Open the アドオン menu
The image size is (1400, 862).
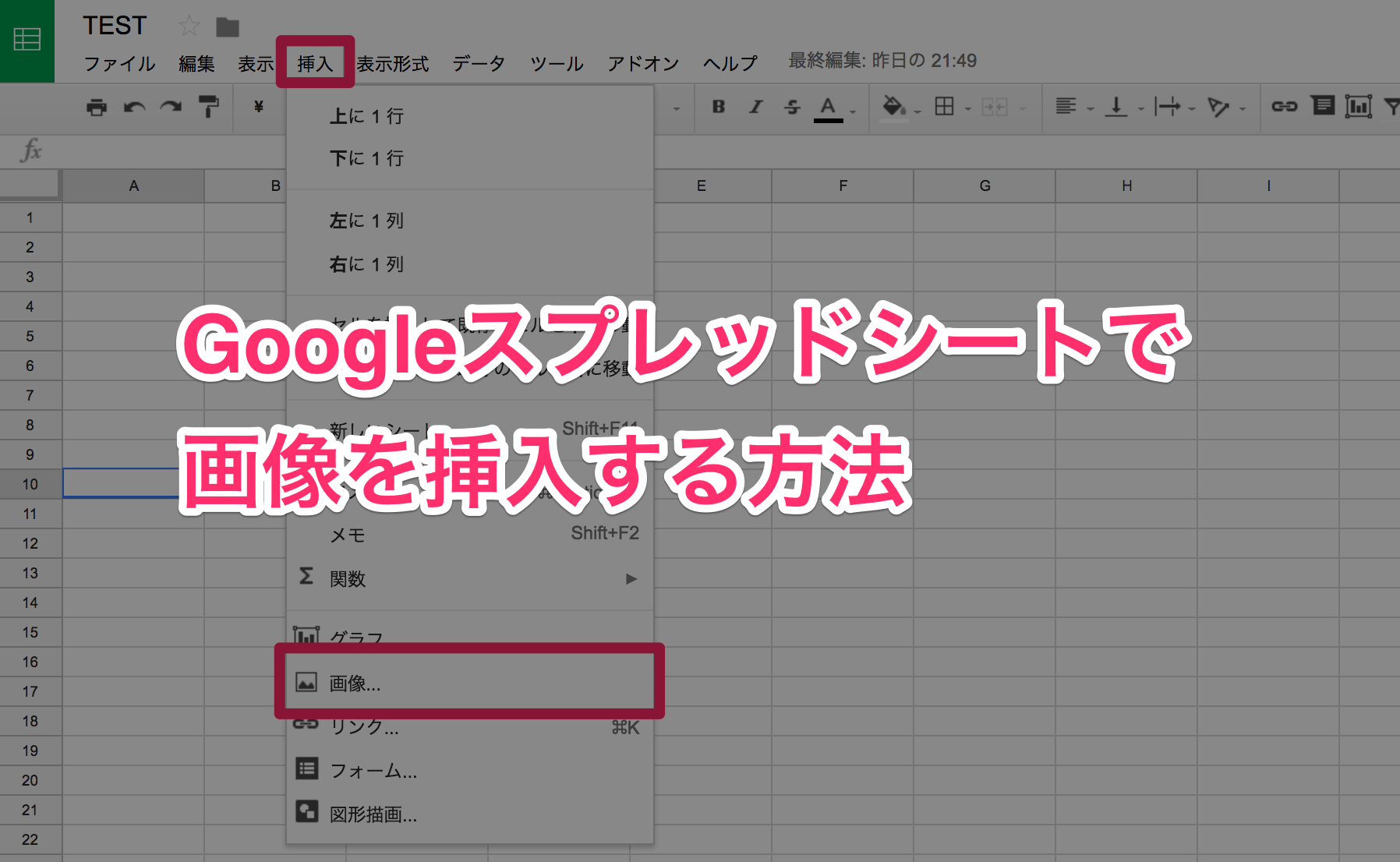643,63
